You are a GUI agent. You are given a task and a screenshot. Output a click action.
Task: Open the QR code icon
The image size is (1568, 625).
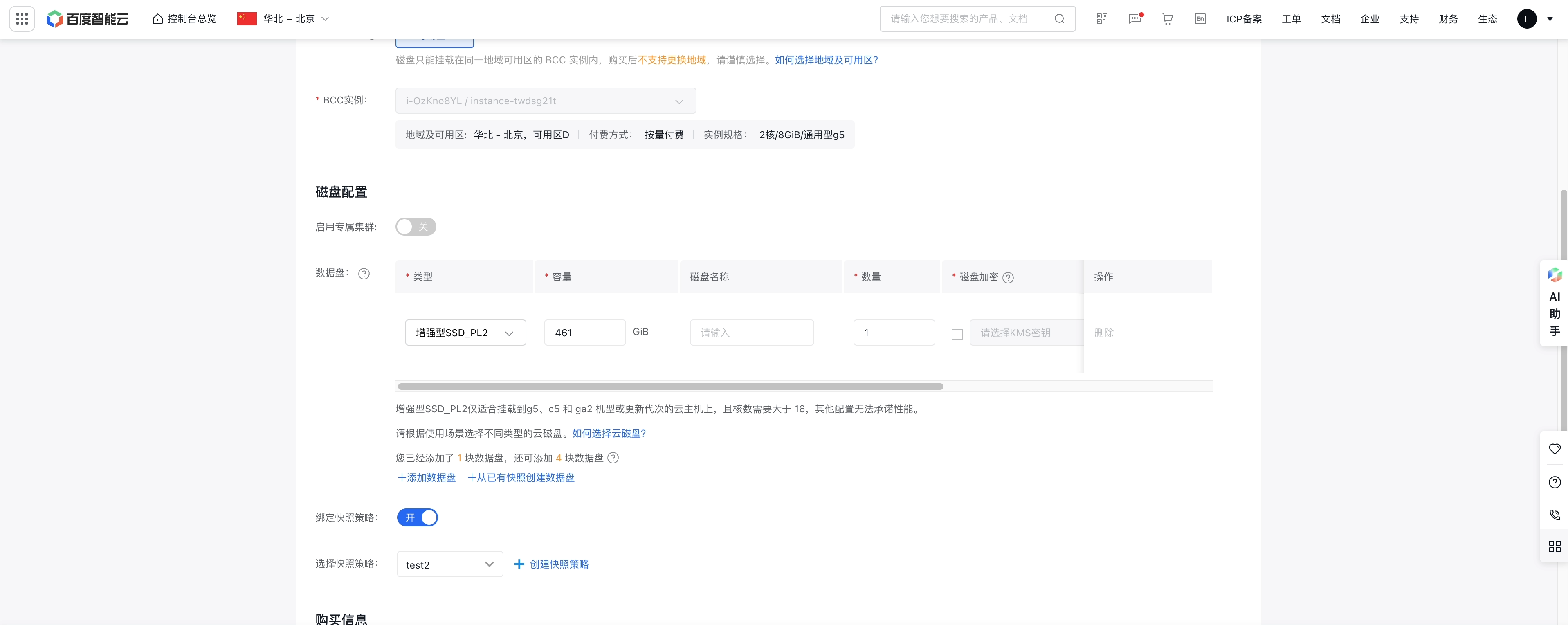click(1102, 19)
